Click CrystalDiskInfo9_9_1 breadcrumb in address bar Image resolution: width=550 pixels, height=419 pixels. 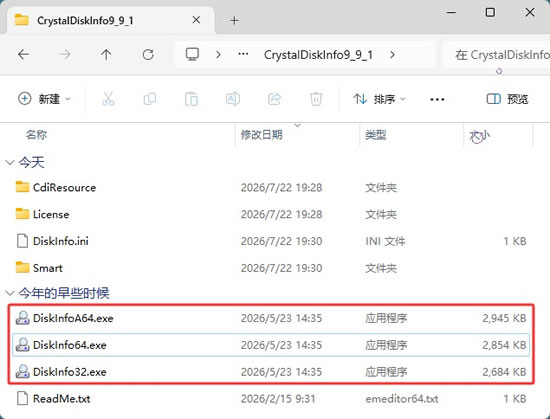(x=318, y=55)
